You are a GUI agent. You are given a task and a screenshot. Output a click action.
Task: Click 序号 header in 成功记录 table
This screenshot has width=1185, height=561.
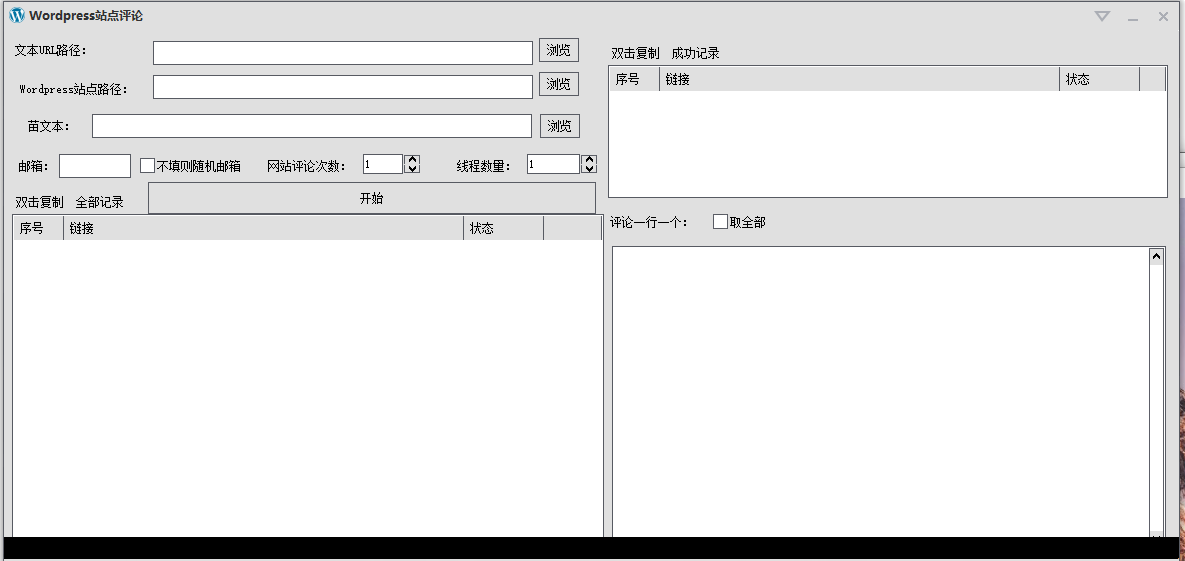point(635,79)
